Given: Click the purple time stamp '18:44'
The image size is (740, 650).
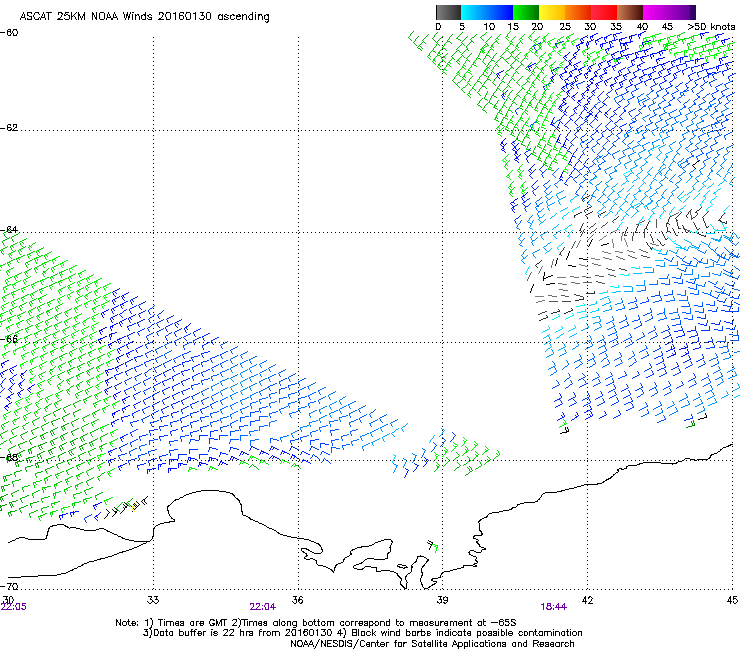Looking at the screenshot, I should (x=554, y=607).
